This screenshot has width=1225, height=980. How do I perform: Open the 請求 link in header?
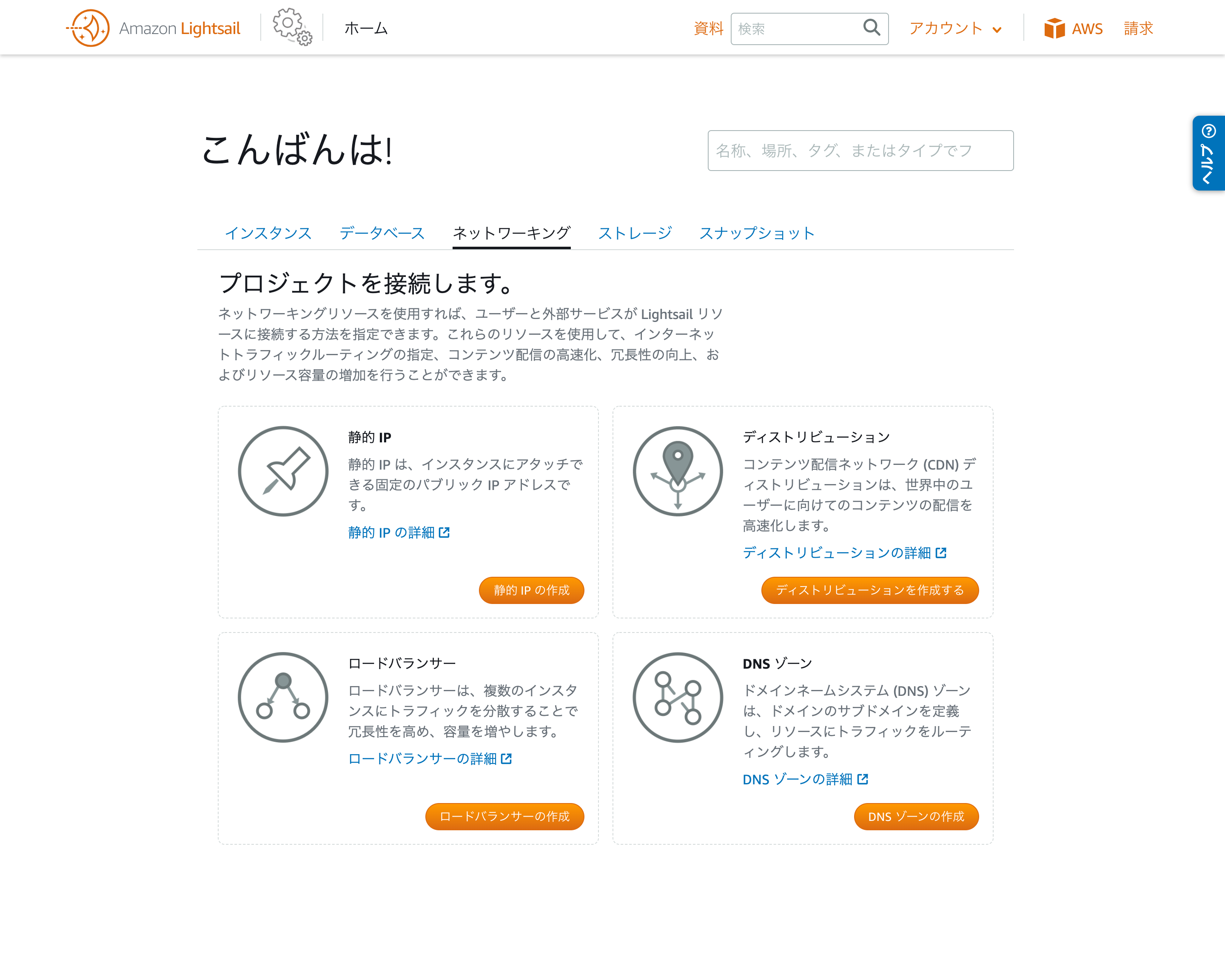point(1138,28)
